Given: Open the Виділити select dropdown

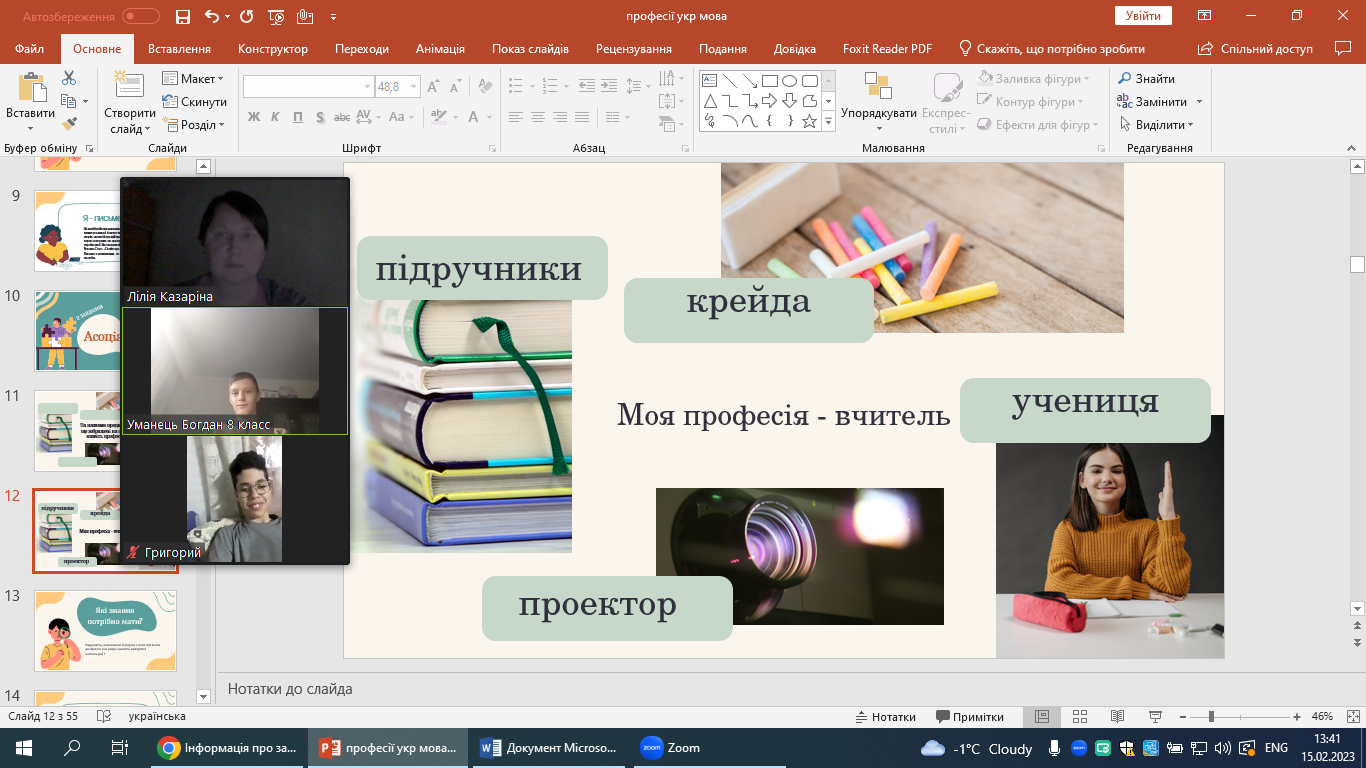Looking at the screenshot, I should [x=1157, y=125].
